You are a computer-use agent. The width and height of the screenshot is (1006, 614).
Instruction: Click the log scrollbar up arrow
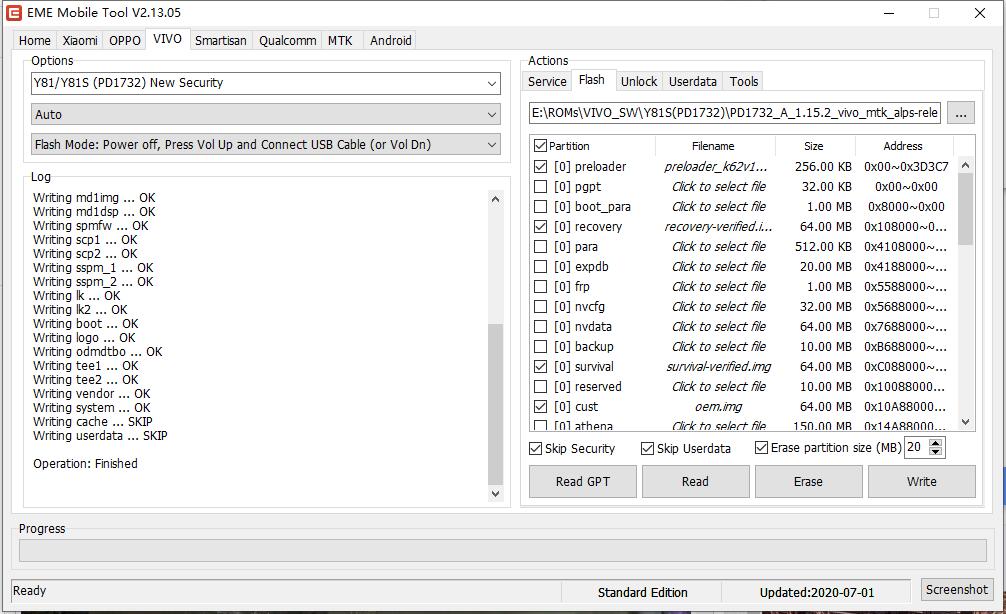point(495,200)
